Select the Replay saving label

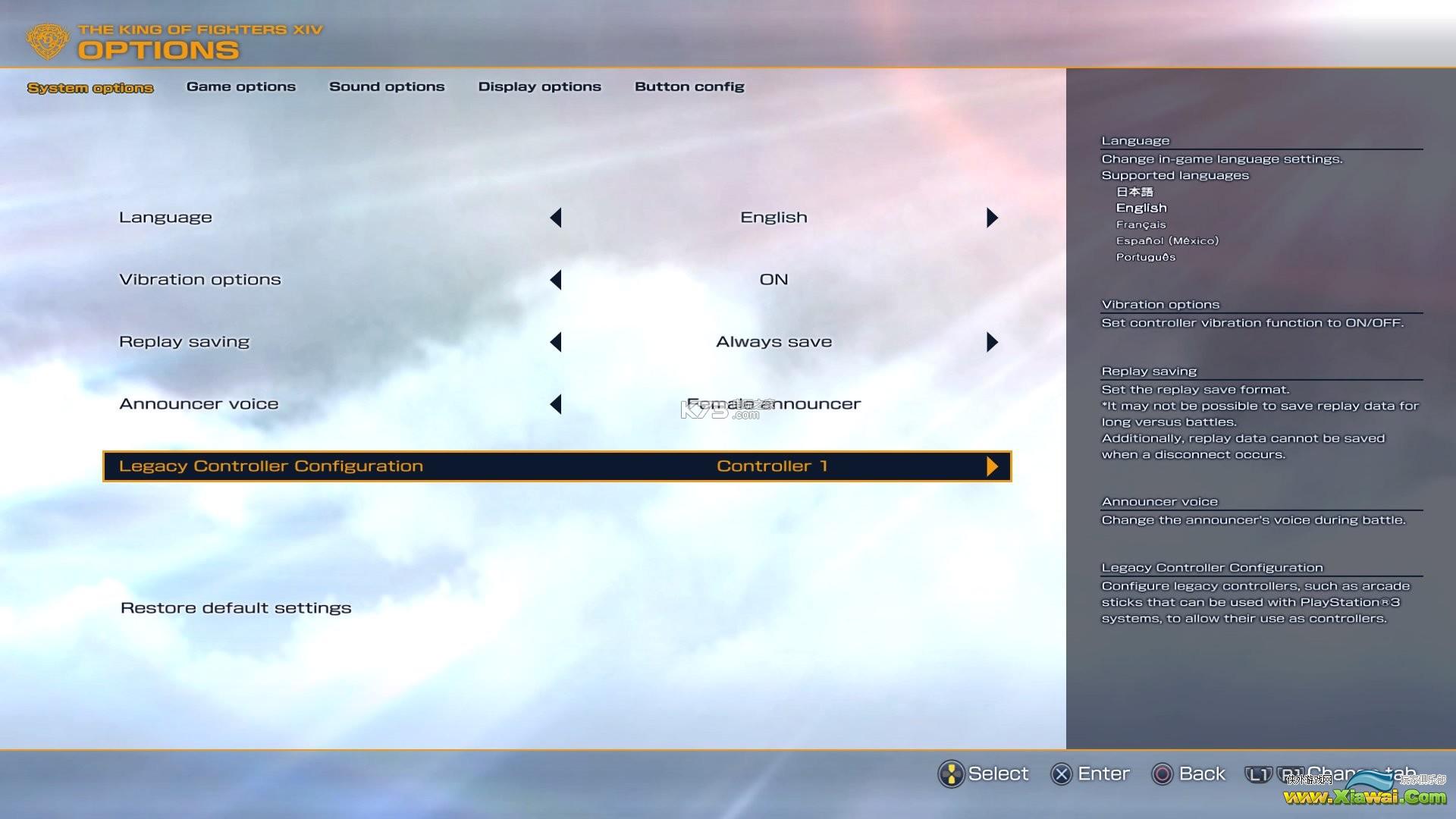click(x=184, y=342)
